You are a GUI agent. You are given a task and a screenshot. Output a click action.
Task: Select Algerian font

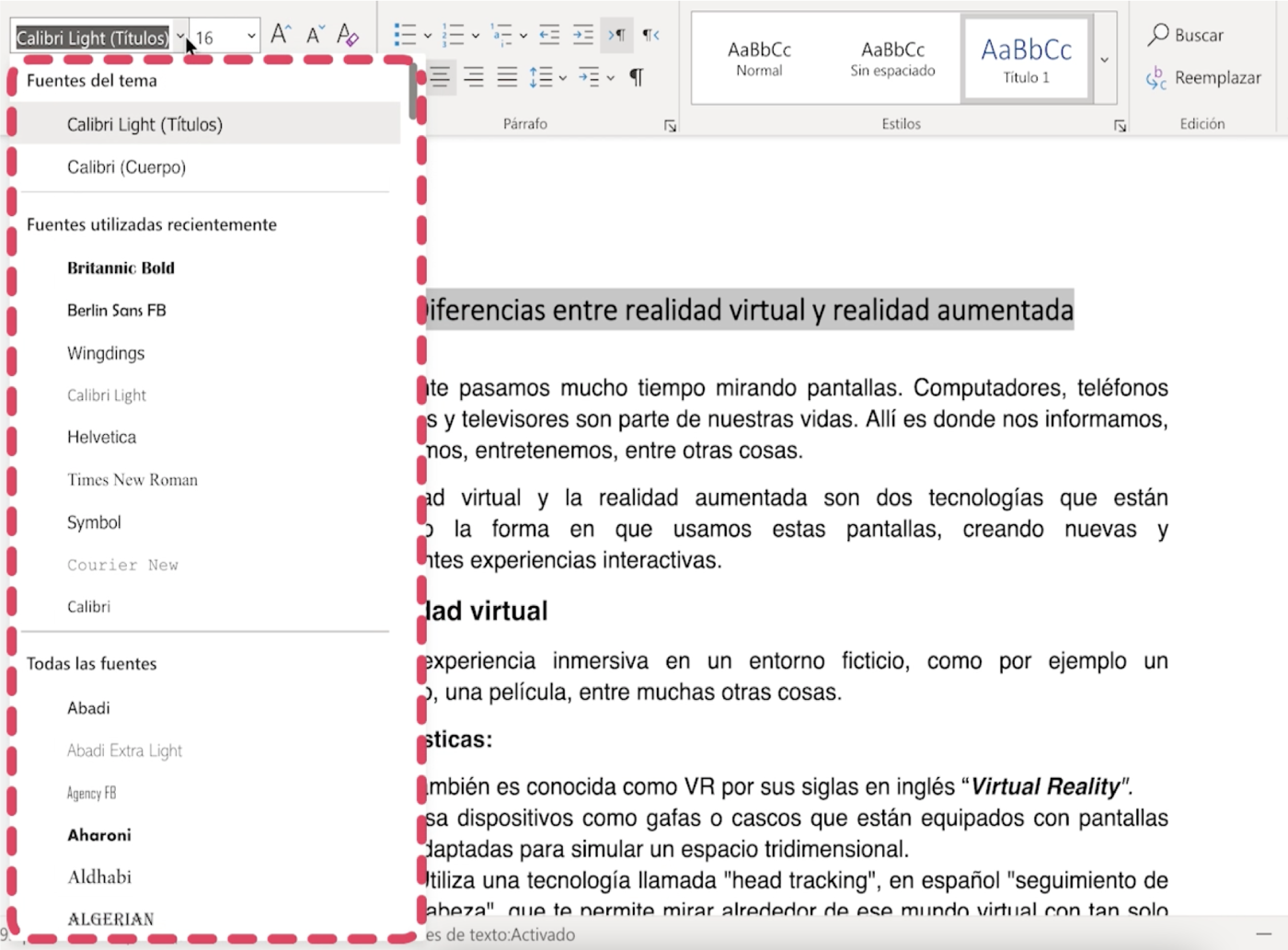click(x=209, y=919)
